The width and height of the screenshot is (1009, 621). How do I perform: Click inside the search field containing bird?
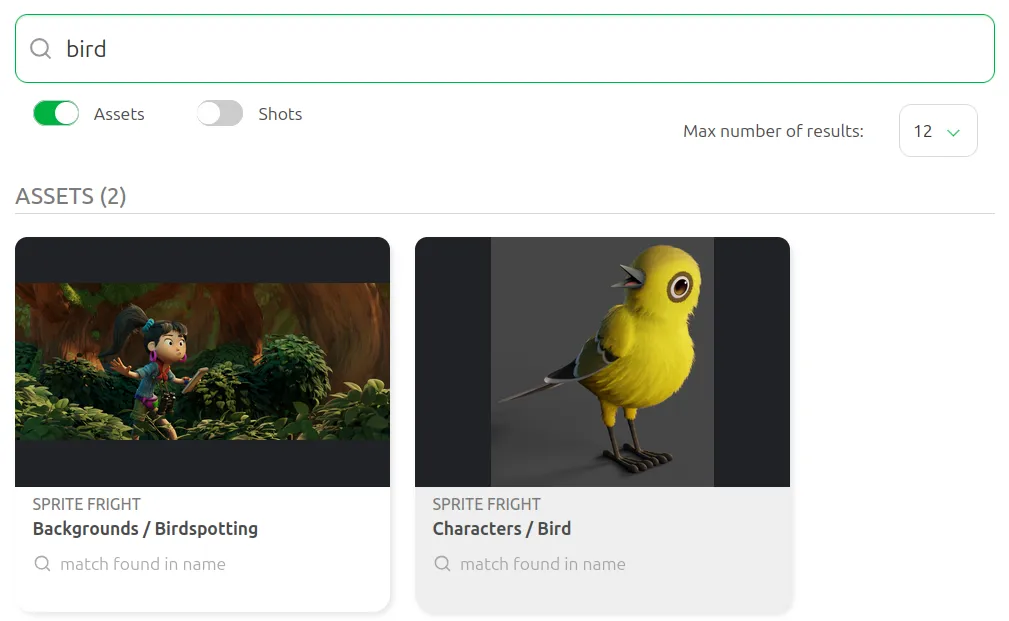click(504, 49)
